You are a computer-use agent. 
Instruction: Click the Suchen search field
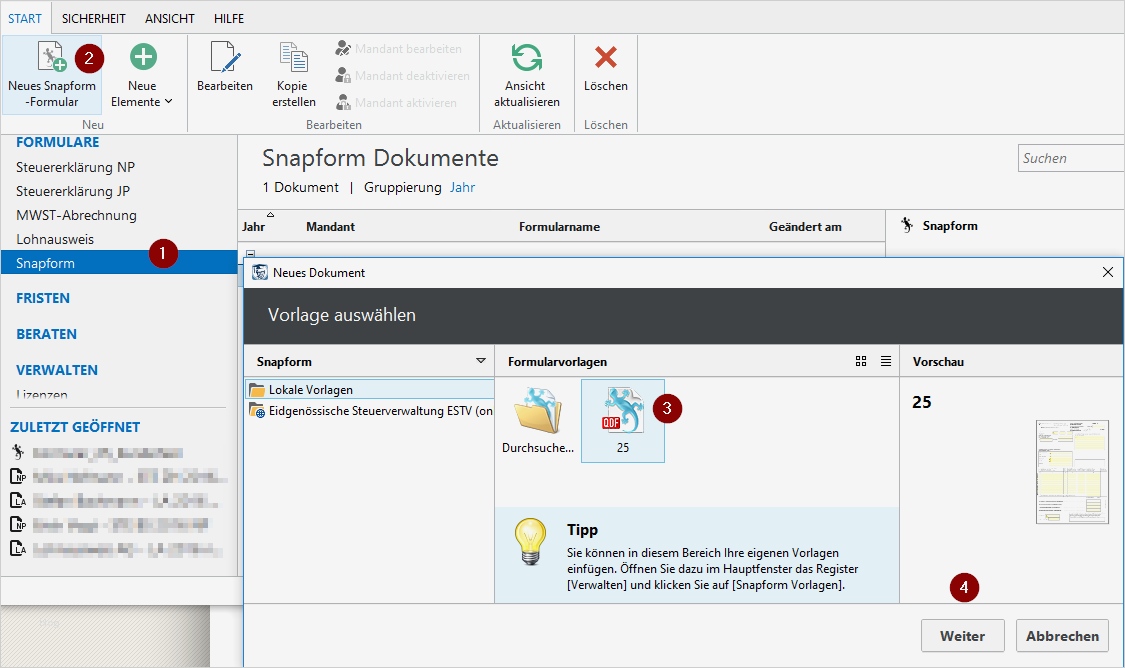(1070, 158)
